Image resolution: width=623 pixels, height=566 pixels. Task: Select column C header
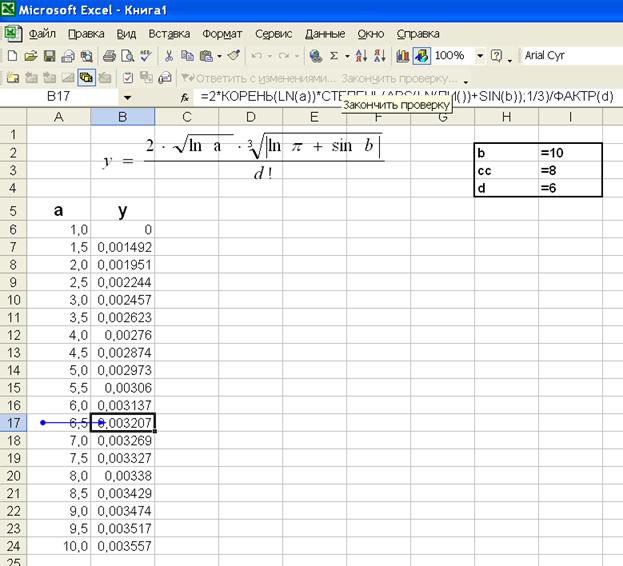[187, 117]
